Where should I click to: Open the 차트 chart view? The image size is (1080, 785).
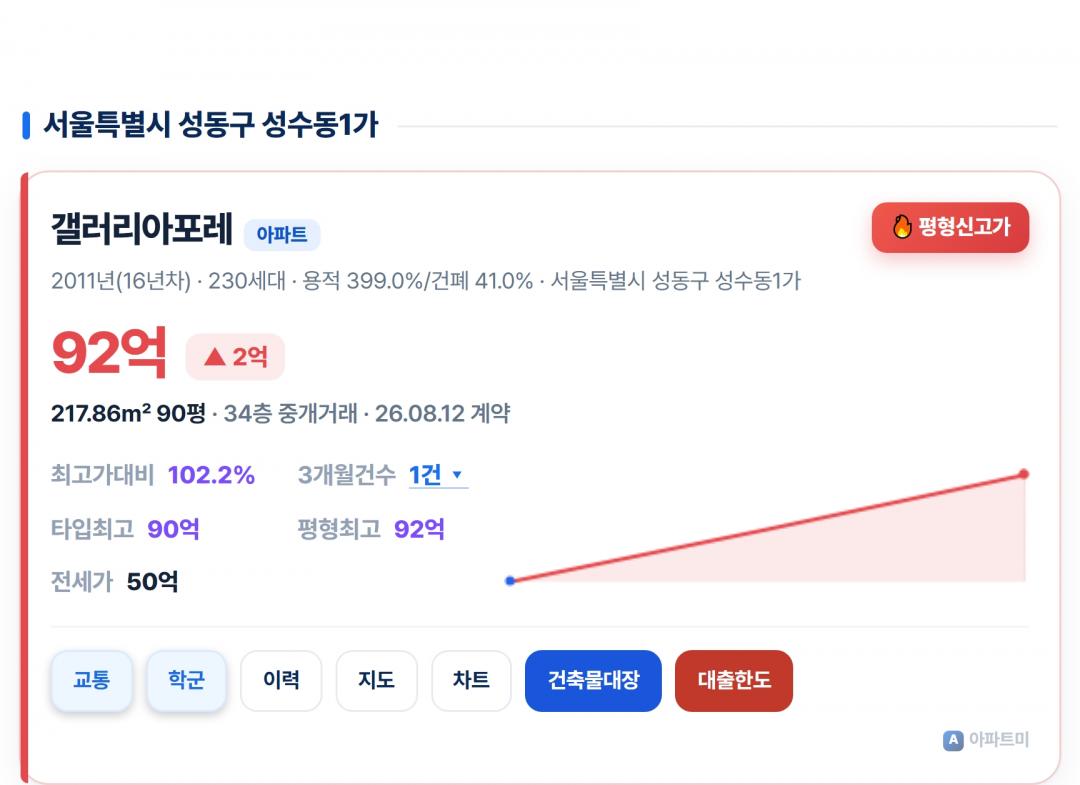[x=471, y=680]
